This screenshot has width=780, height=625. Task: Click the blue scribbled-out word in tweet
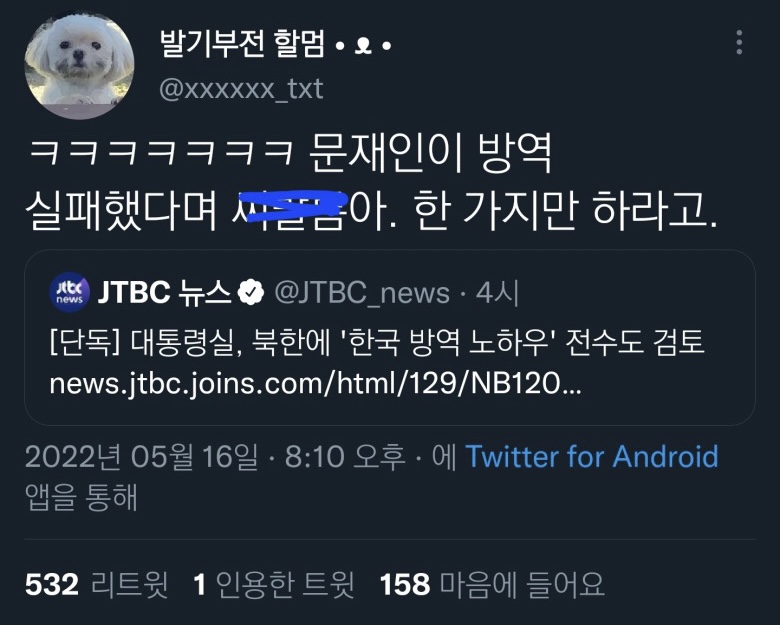pos(291,208)
